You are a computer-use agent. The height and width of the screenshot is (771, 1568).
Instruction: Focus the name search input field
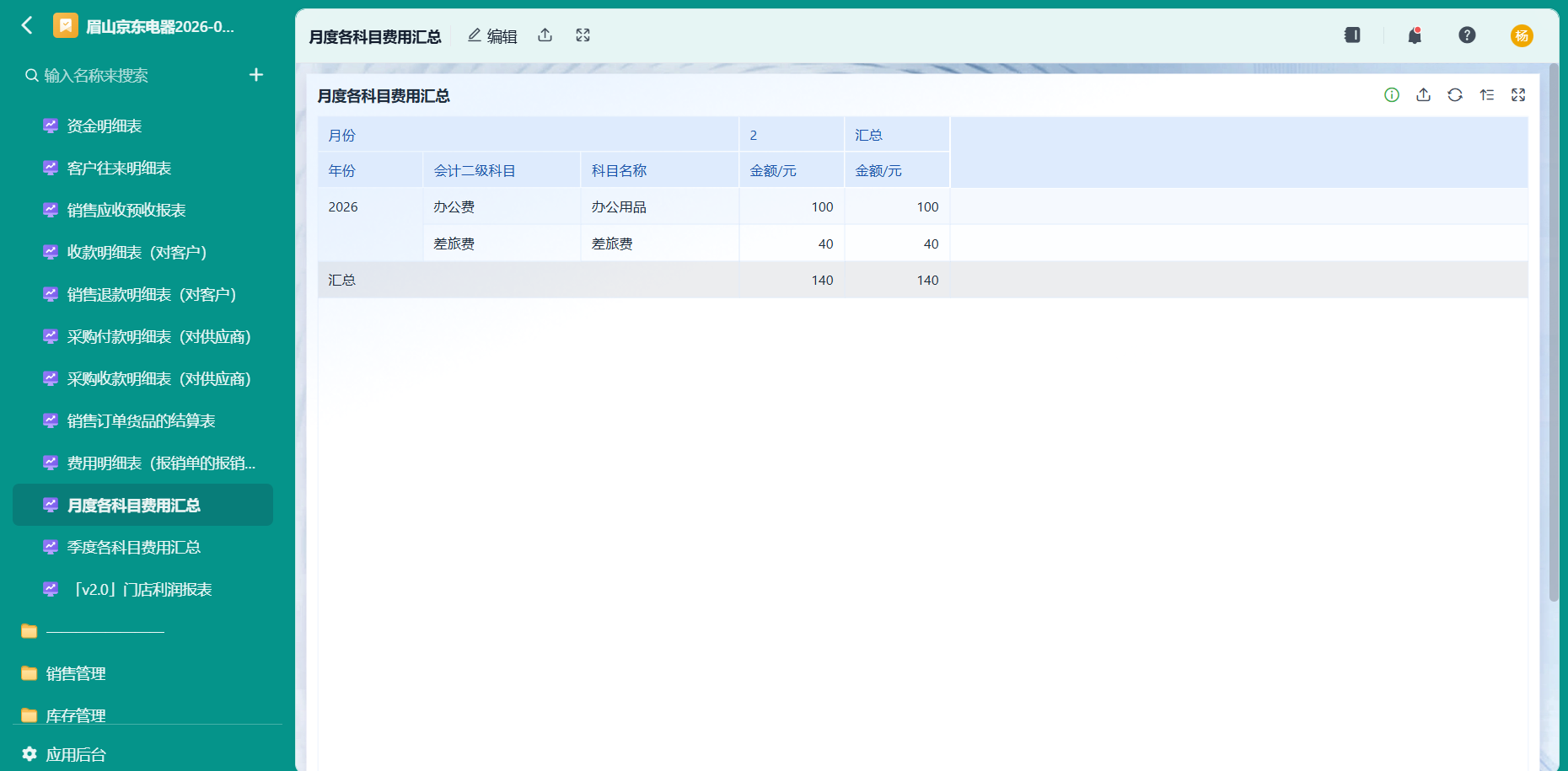135,76
